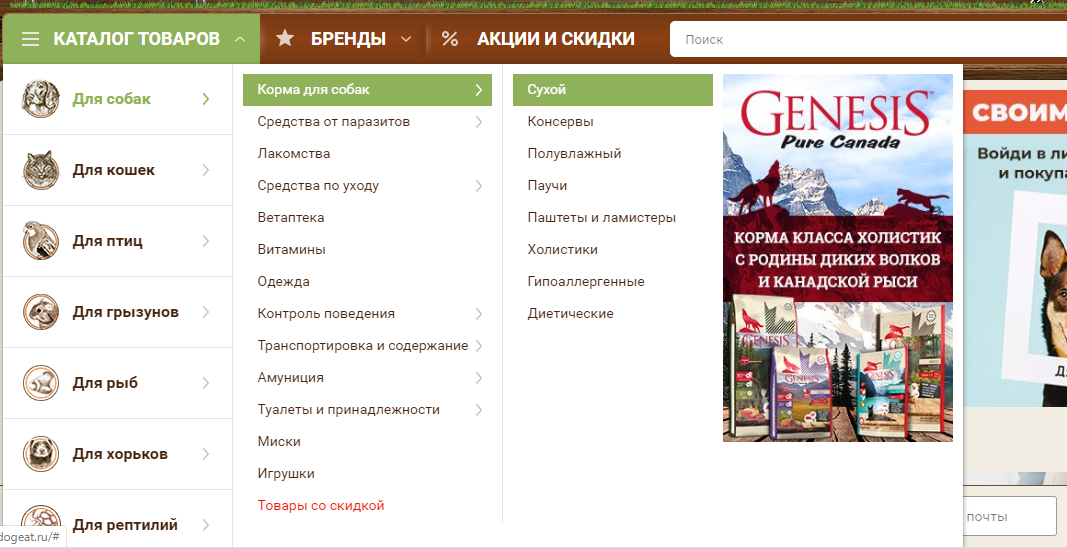Viewport: 1067px width, 548px height.
Task: Expand chevron of Туалеты и принадлежности
Action: (x=479, y=410)
